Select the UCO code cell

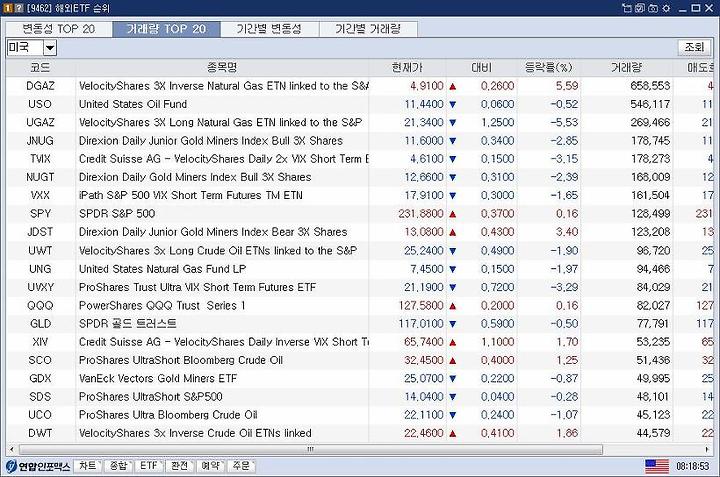40,415
